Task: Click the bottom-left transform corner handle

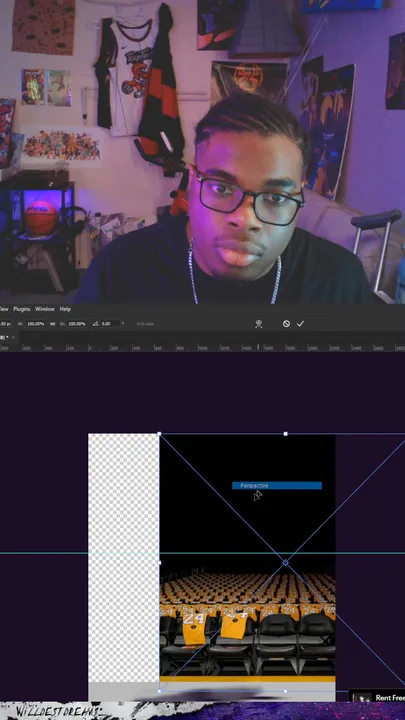Action: (159, 691)
